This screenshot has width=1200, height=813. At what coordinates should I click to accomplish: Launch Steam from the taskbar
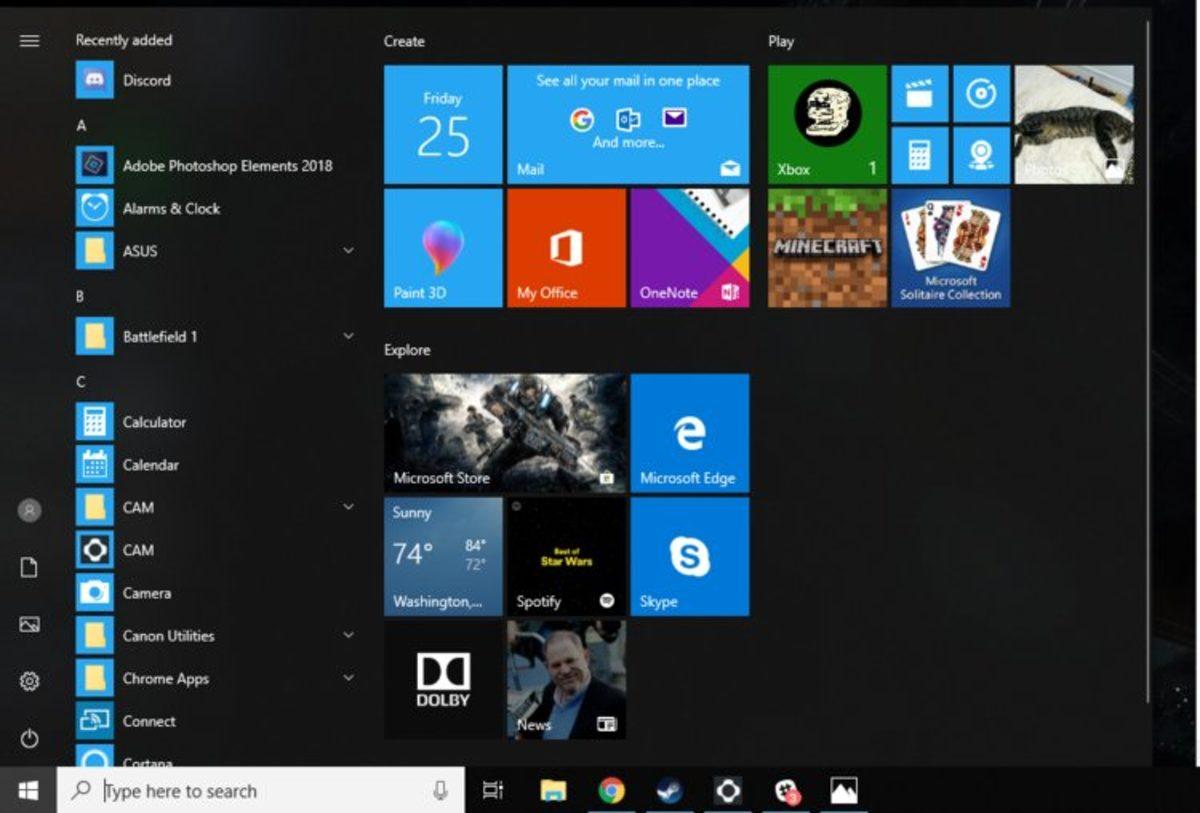point(669,790)
